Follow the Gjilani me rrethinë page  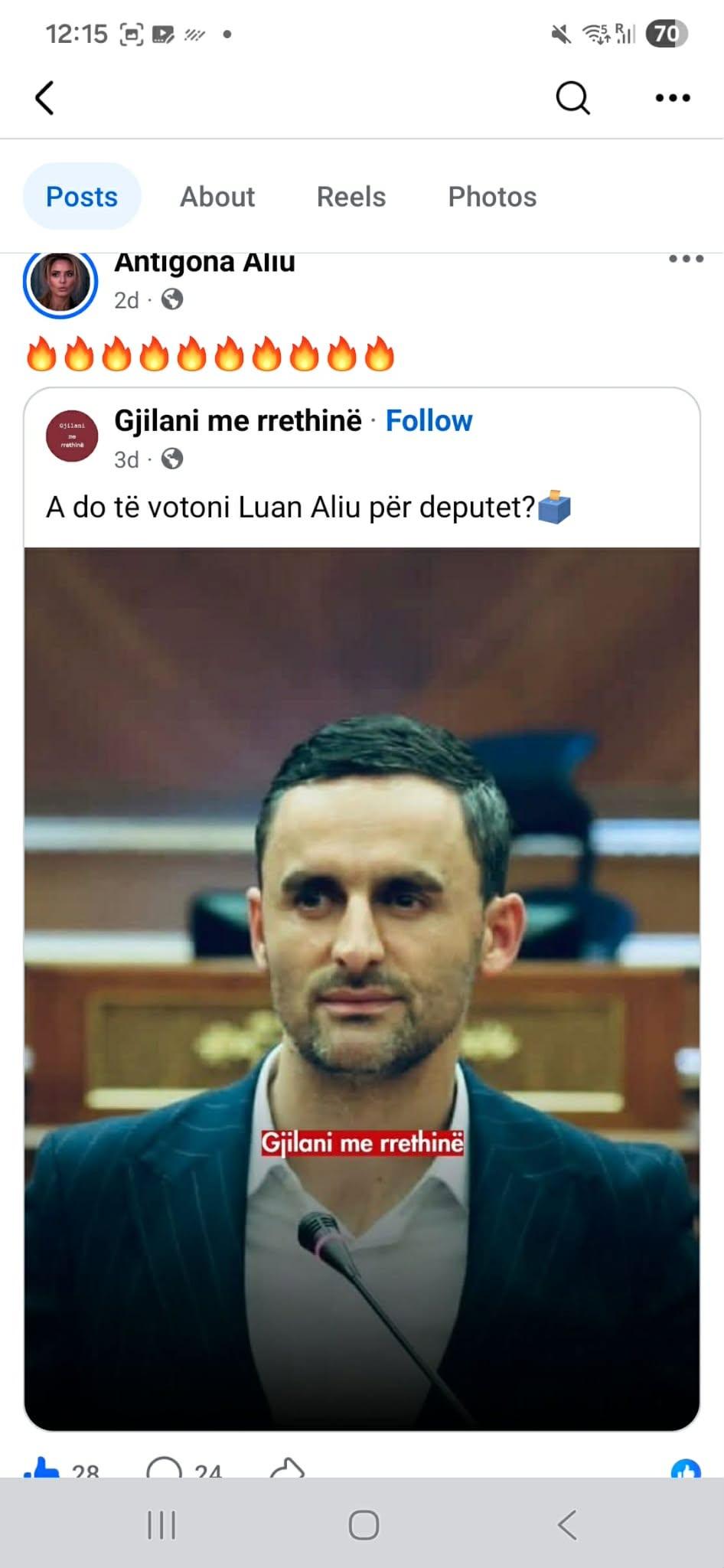point(429,420)
